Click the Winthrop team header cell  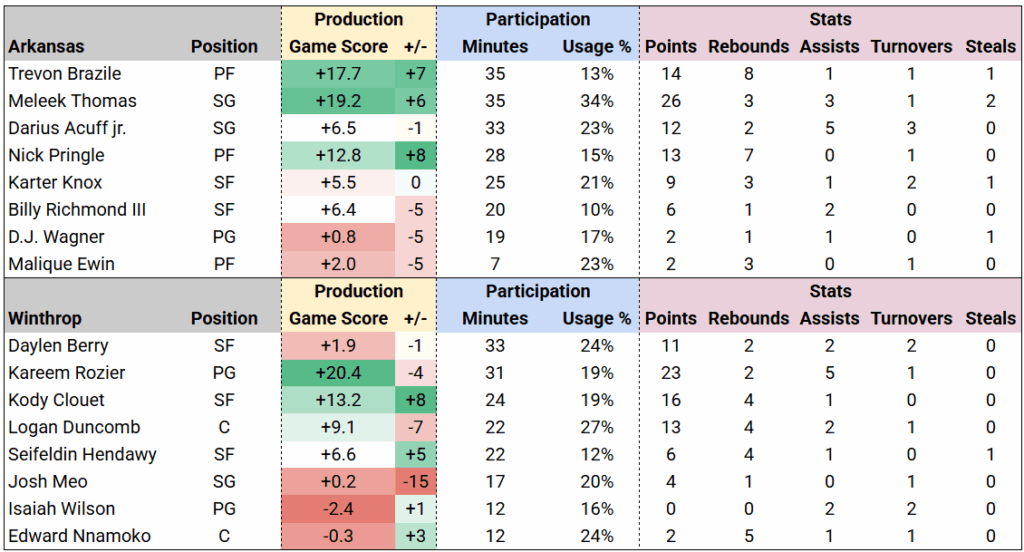point(44,318)
